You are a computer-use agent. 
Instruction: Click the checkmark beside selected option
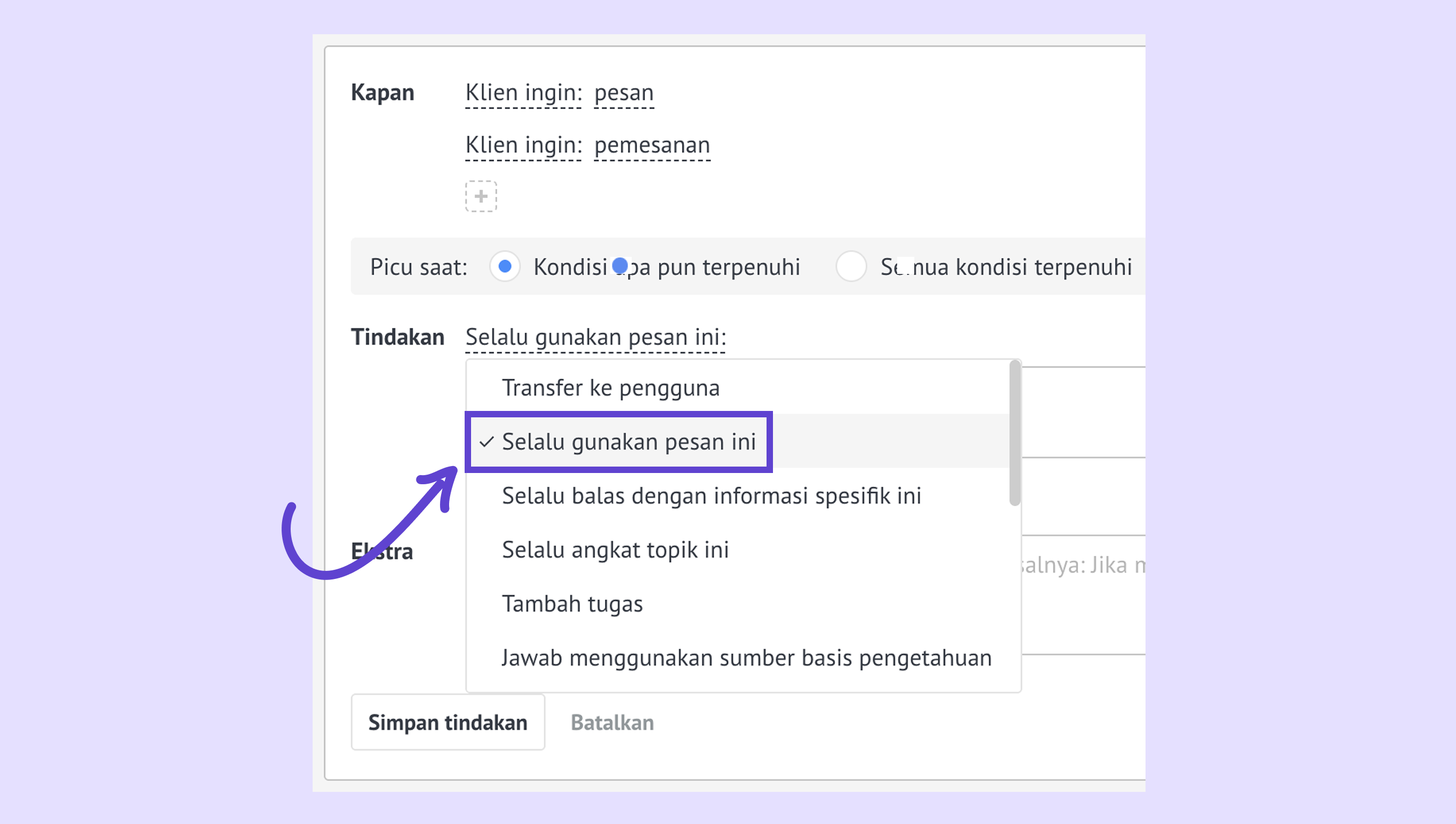[486, 442]
